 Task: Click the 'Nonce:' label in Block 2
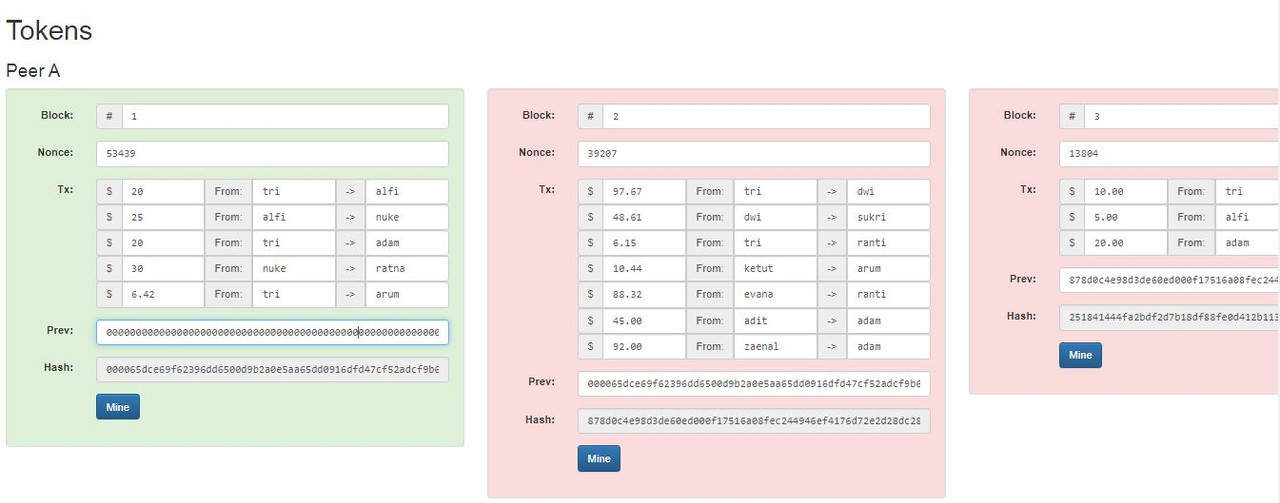coord(537,152)
